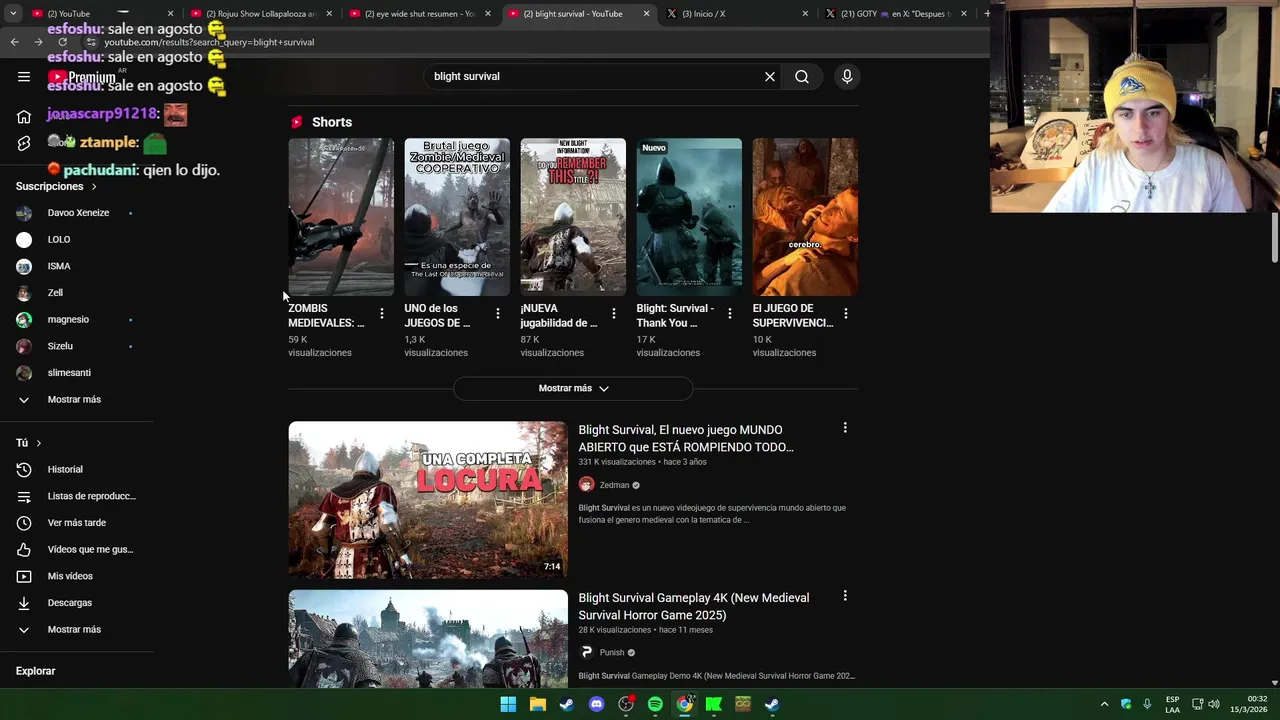Click the magnifier search button
1280x720 pixels.
point(802,77)
